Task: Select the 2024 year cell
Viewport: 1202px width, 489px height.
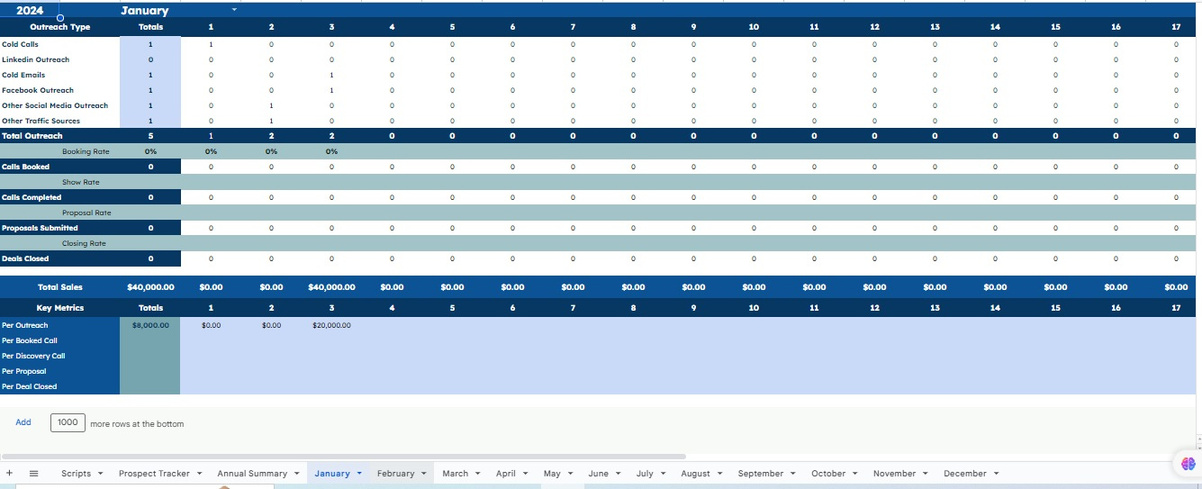Action: coord(30,10)
